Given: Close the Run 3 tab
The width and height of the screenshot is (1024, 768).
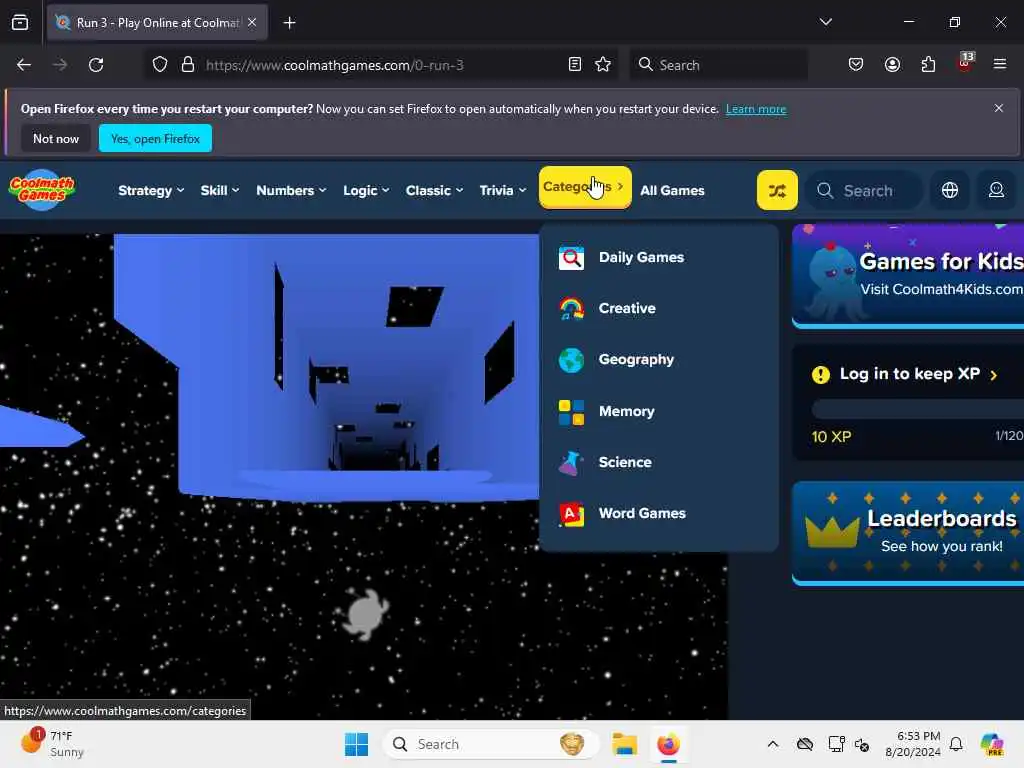Looking at the screenshot, I should 252,22.
